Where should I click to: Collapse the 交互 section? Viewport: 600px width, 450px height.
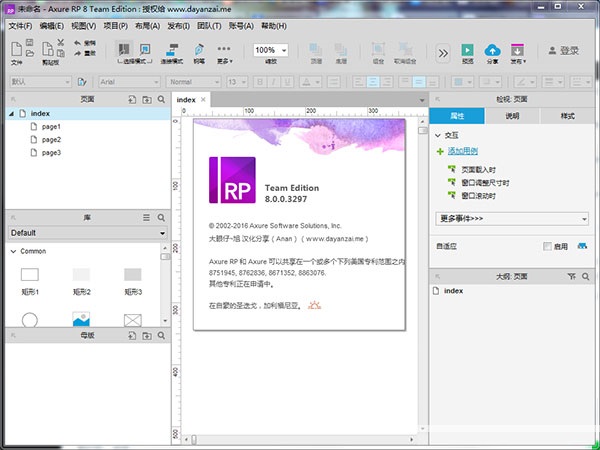(438, 135)
